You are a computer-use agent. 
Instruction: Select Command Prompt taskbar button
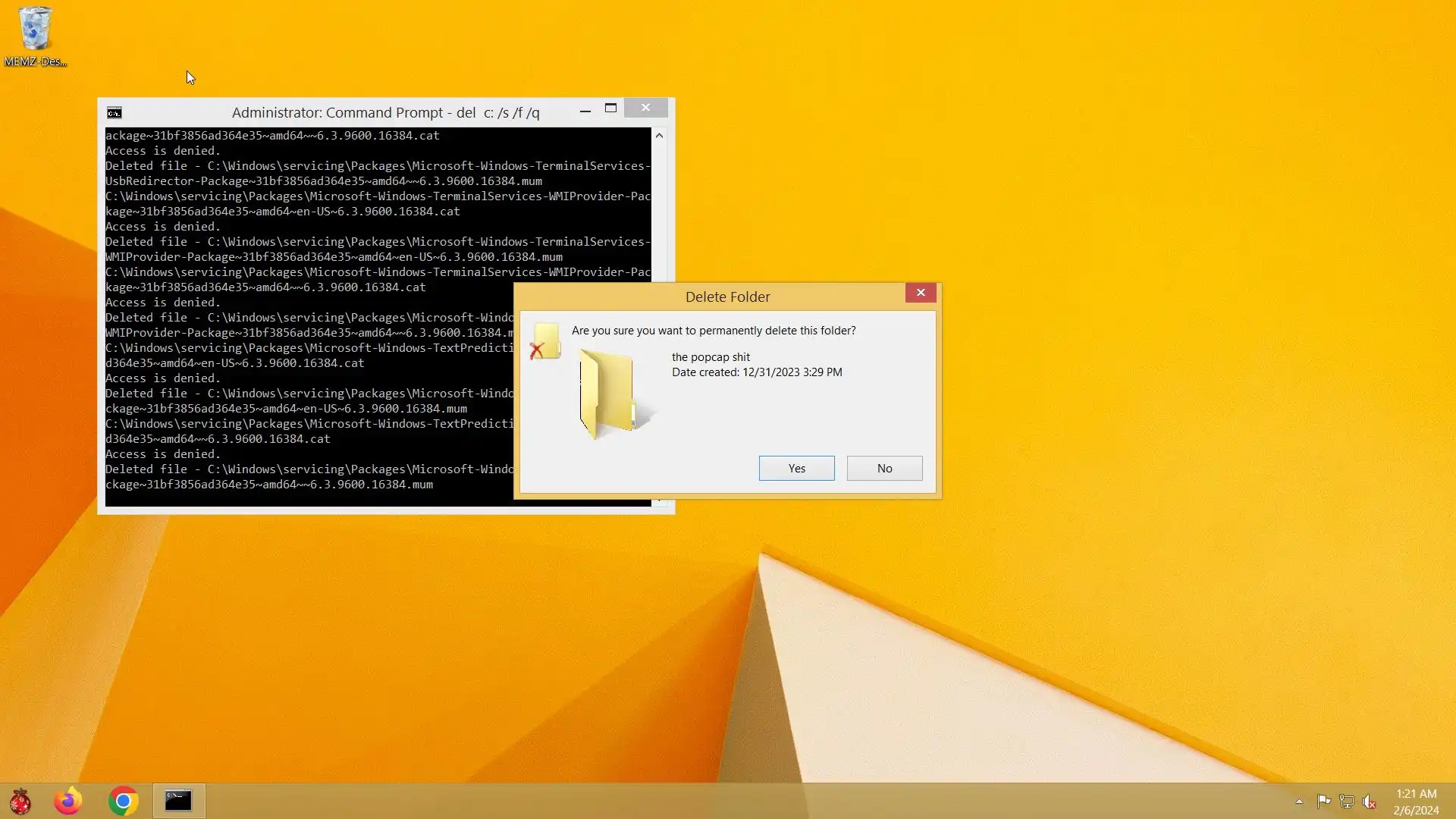tap(179, 801)
